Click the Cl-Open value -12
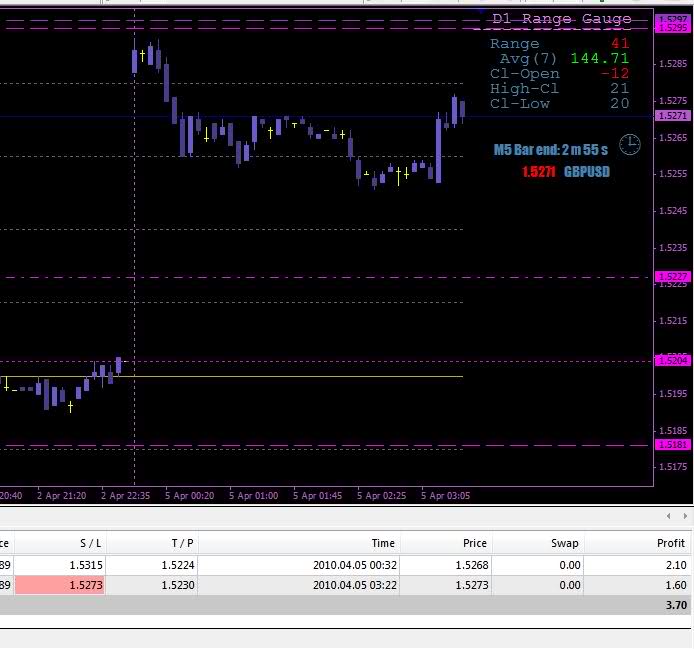Viewport: 694px width, 649px height. click(x=615, y=73)
